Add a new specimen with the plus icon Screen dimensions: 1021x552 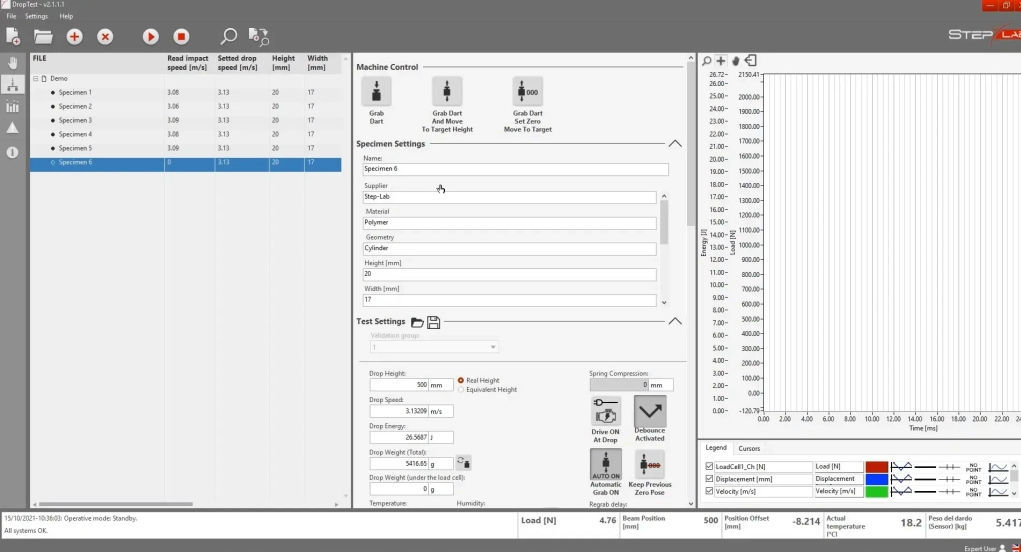click(74, 36)
